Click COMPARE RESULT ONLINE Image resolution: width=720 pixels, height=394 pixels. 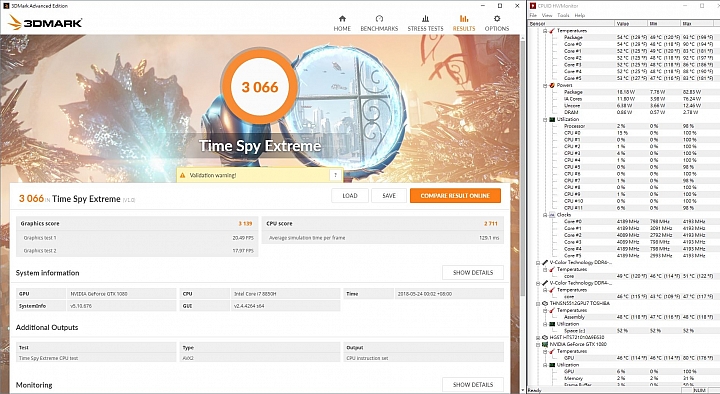[455, 196]
